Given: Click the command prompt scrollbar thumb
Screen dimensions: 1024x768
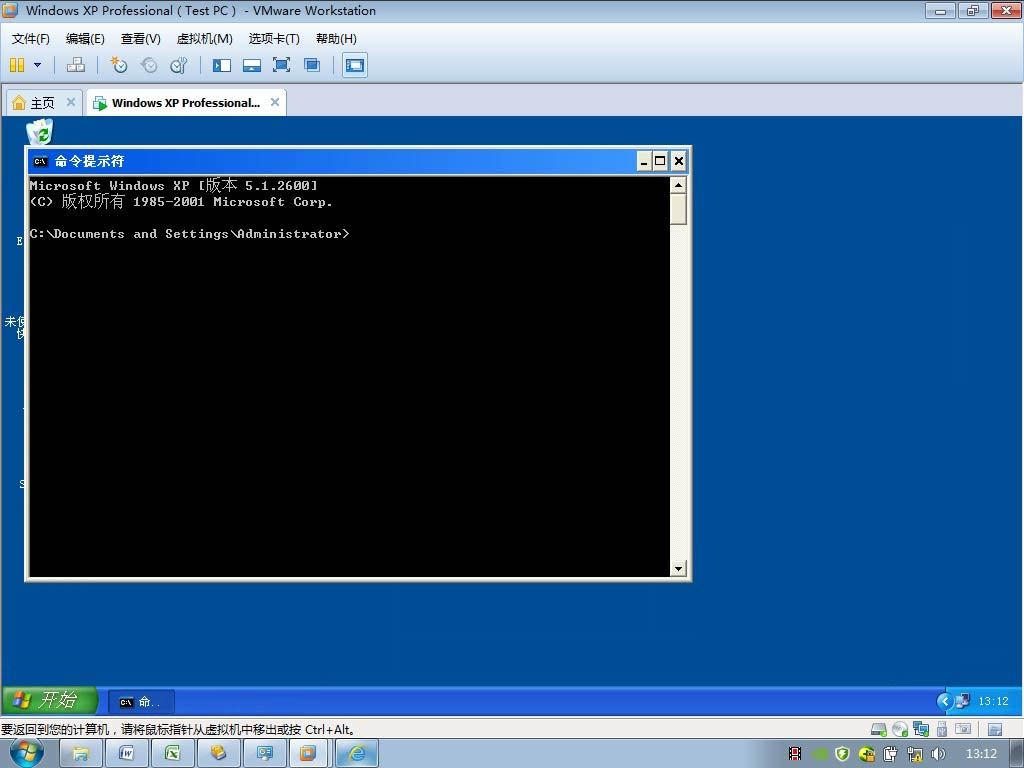Looking at the screenshot, I should coord(678,209).
